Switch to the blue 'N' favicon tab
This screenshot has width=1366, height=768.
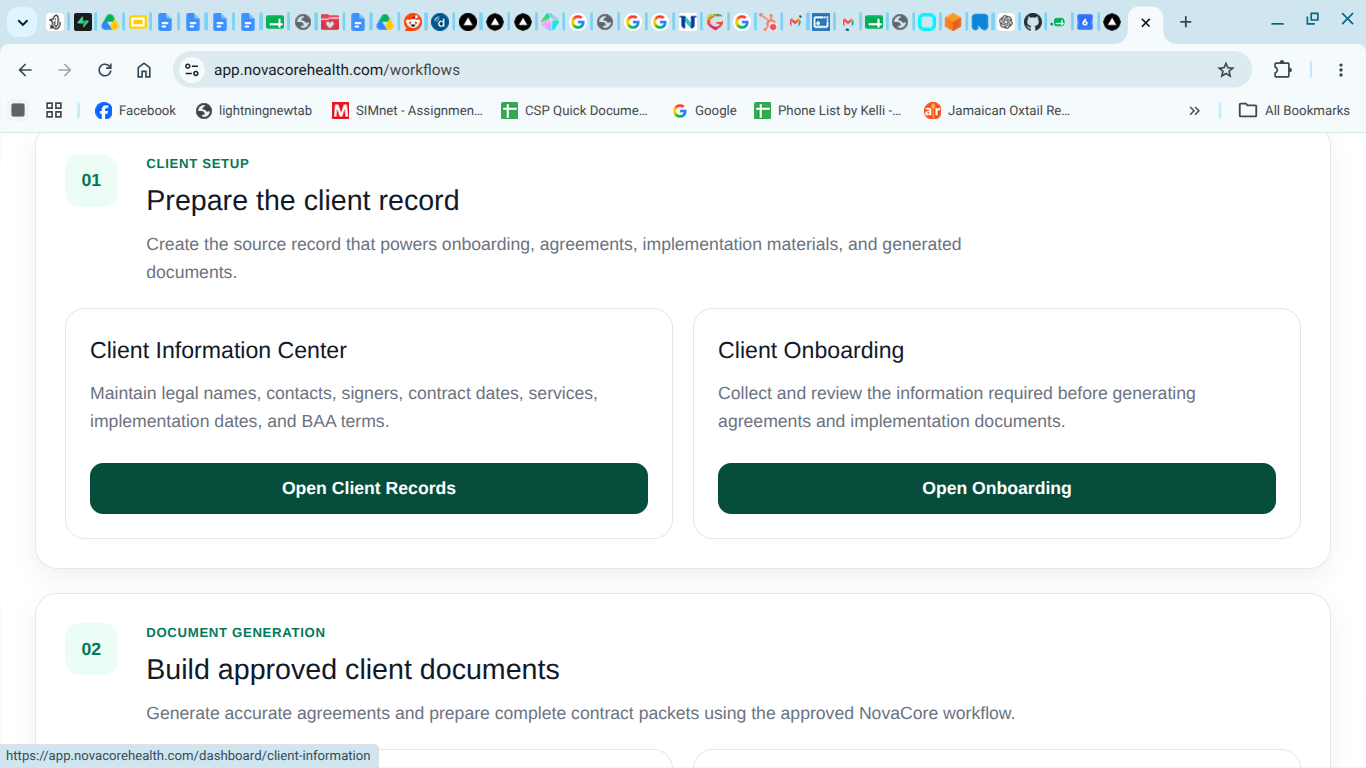[x=688, y=22]
